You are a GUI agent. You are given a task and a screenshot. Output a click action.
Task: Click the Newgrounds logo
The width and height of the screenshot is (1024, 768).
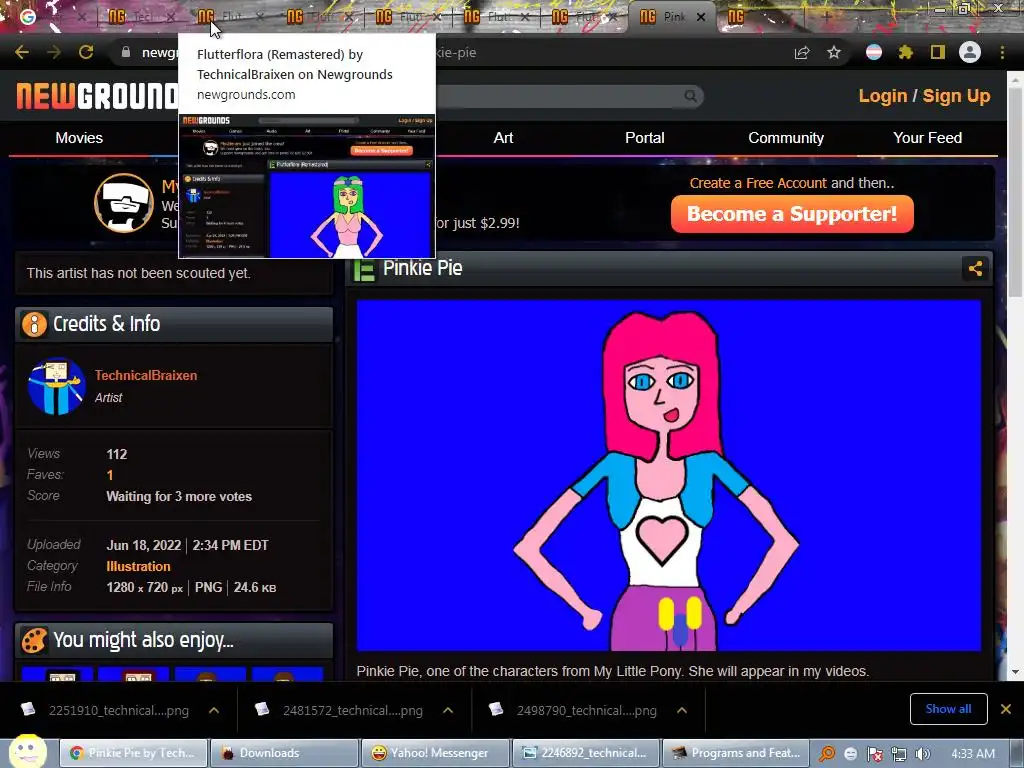pos(97,96)
